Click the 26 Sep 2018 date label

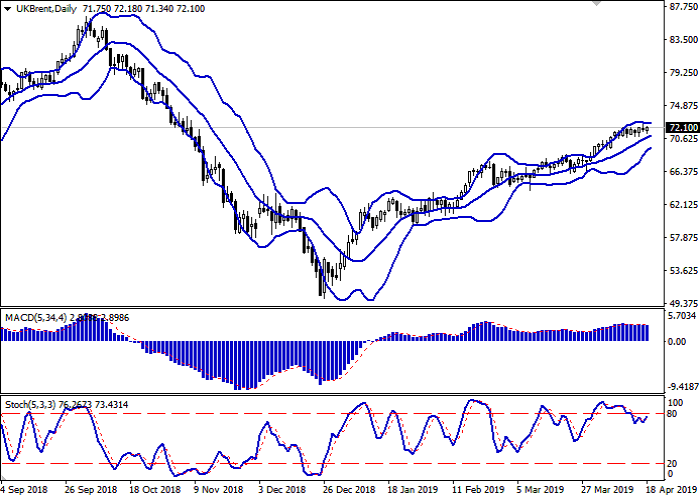[90, 490]
